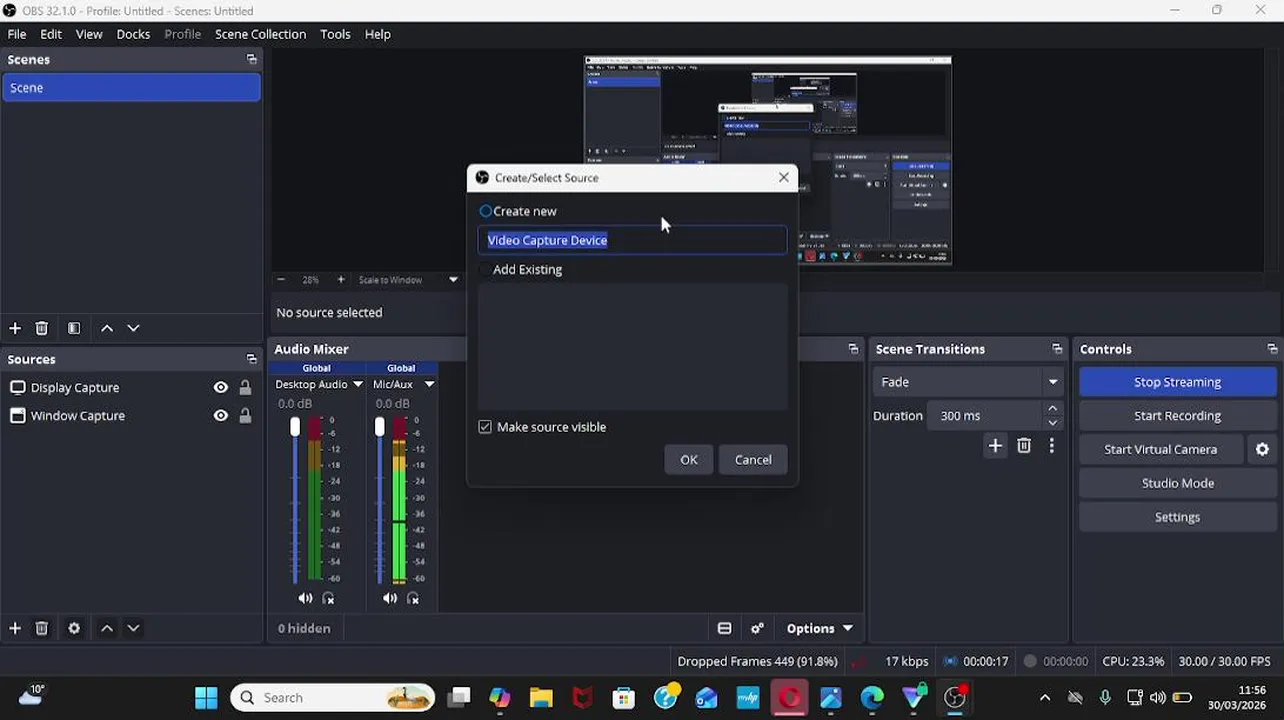Viewport: 1284px width, 720px height.
Task: Remove selected scene with the trash icon
Action: click(x=42, y=328)
